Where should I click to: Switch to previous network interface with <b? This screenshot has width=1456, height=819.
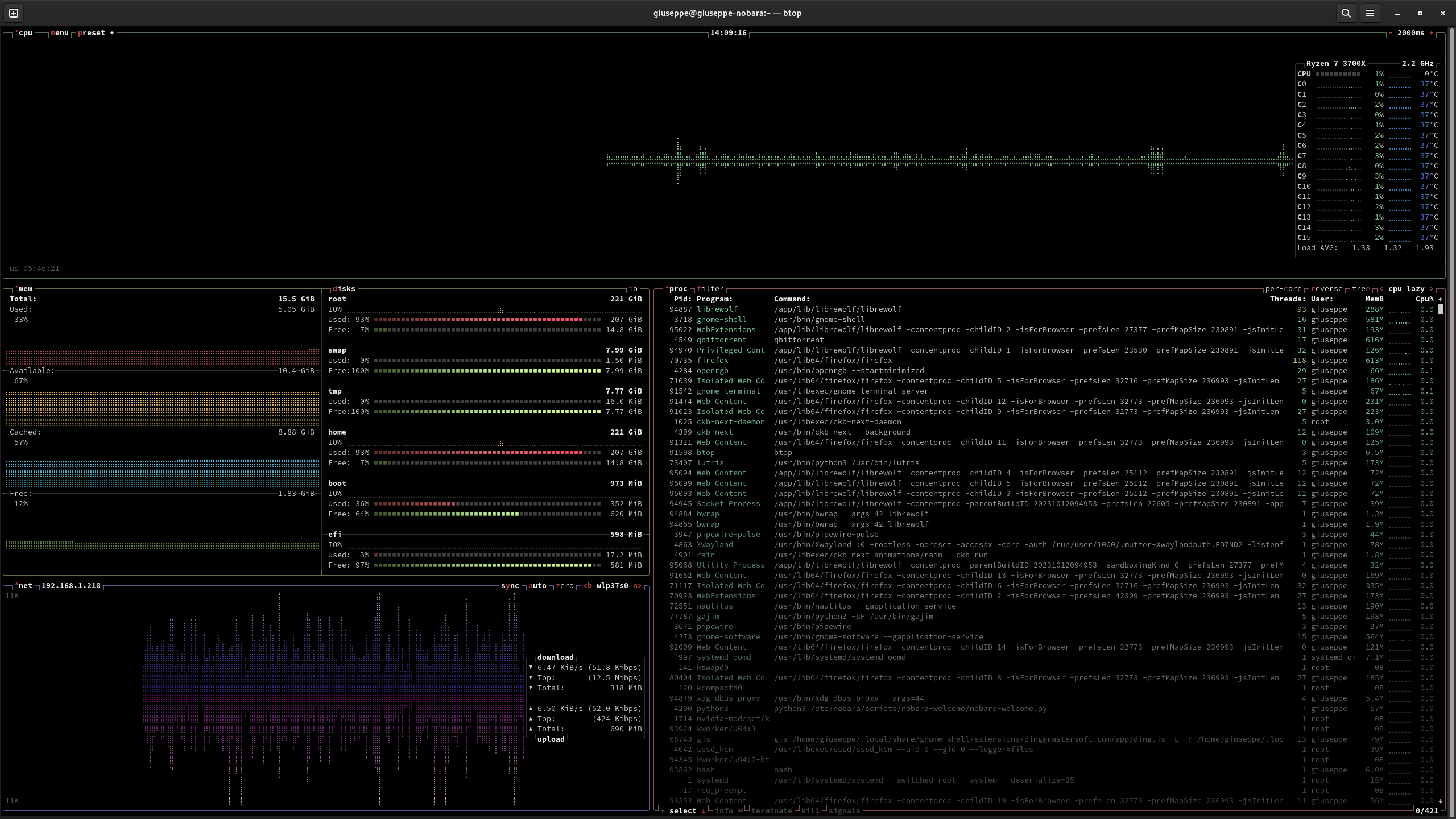588,586
